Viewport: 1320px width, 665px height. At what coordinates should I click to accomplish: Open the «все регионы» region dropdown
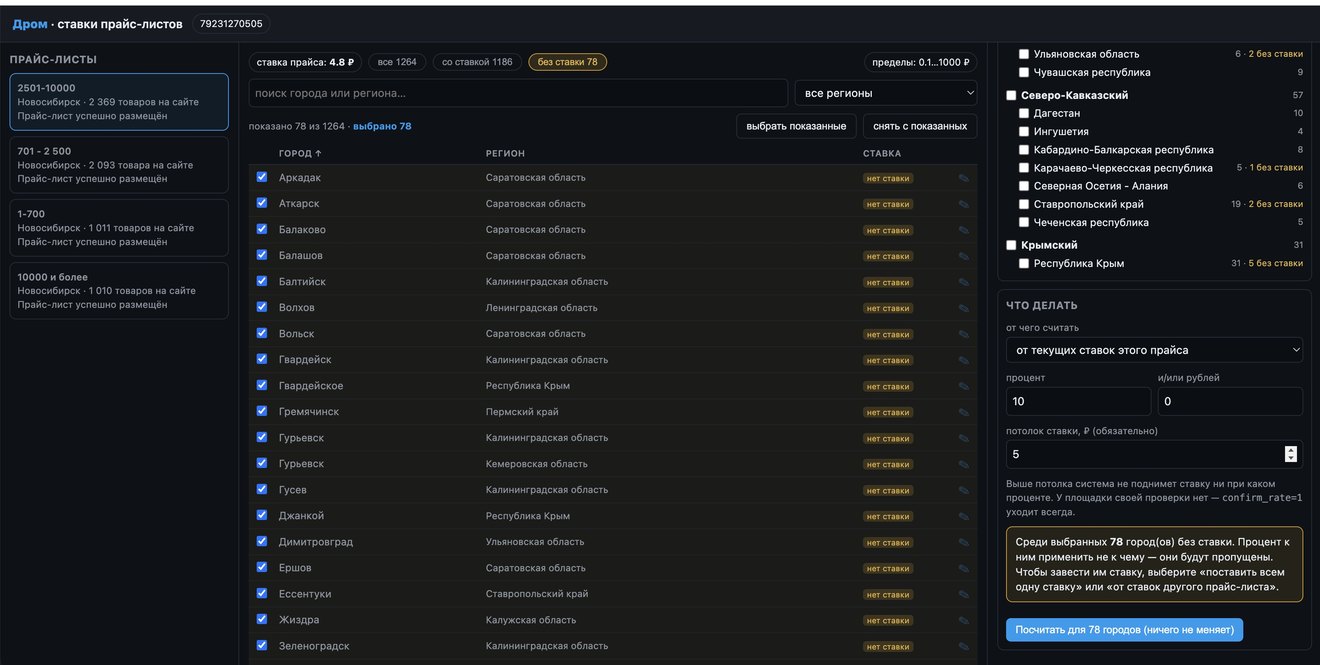click(x=886, y=93)
